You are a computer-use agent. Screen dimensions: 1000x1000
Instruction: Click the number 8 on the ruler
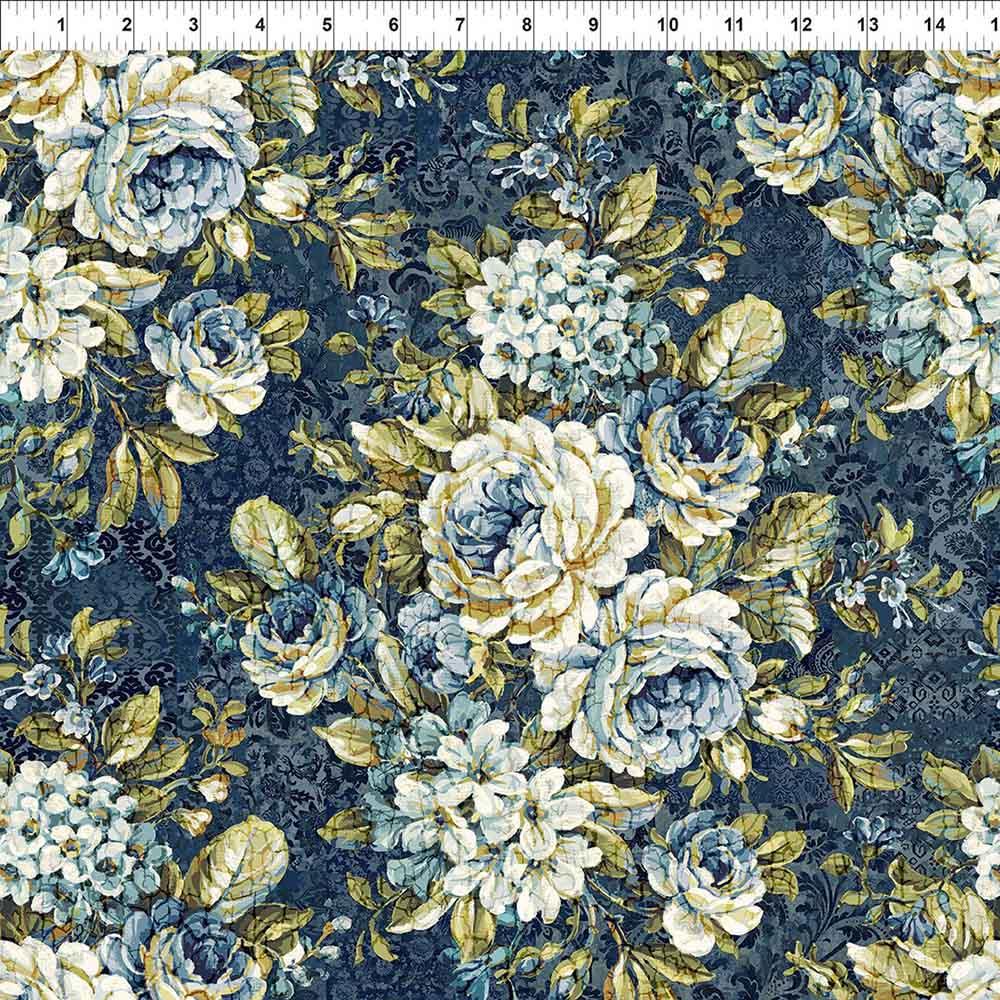pos(527,25)
